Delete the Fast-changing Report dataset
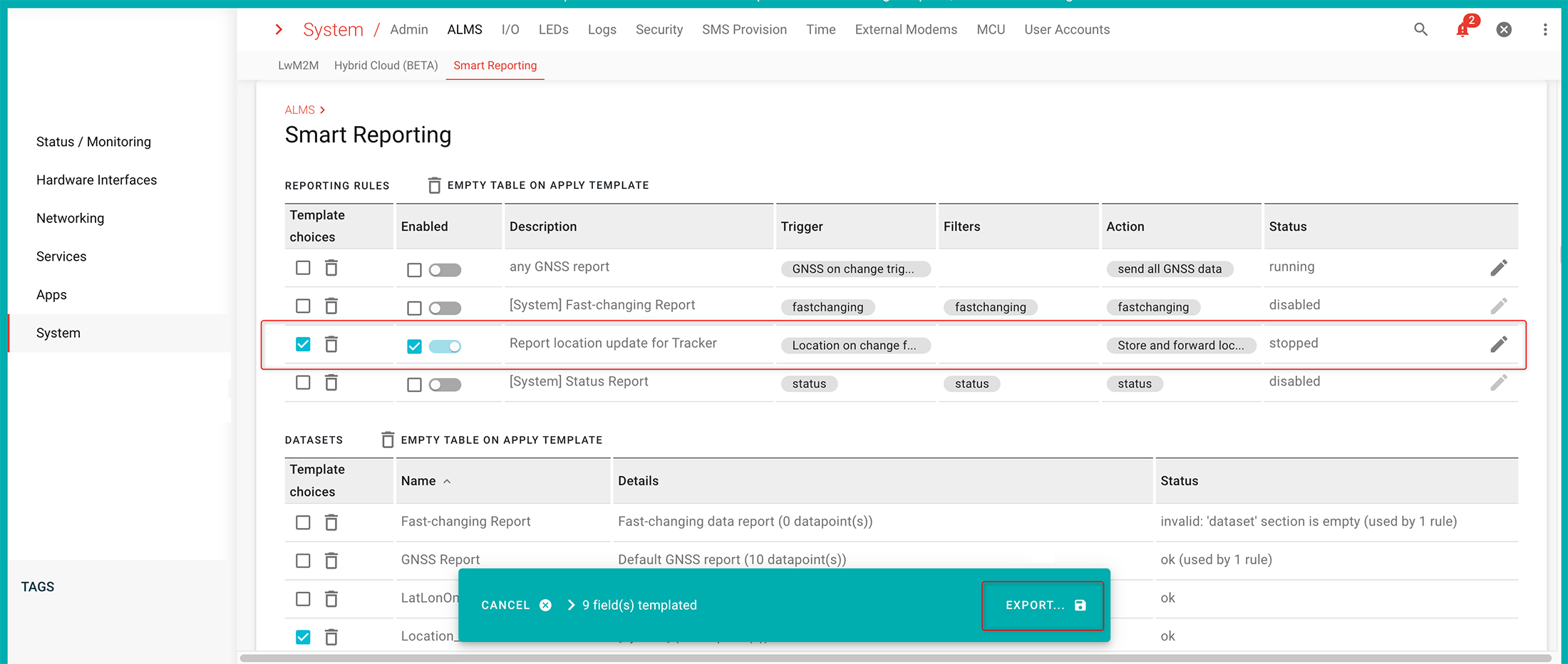Screen dimensions: 1568x664 (x=331, y=523)
